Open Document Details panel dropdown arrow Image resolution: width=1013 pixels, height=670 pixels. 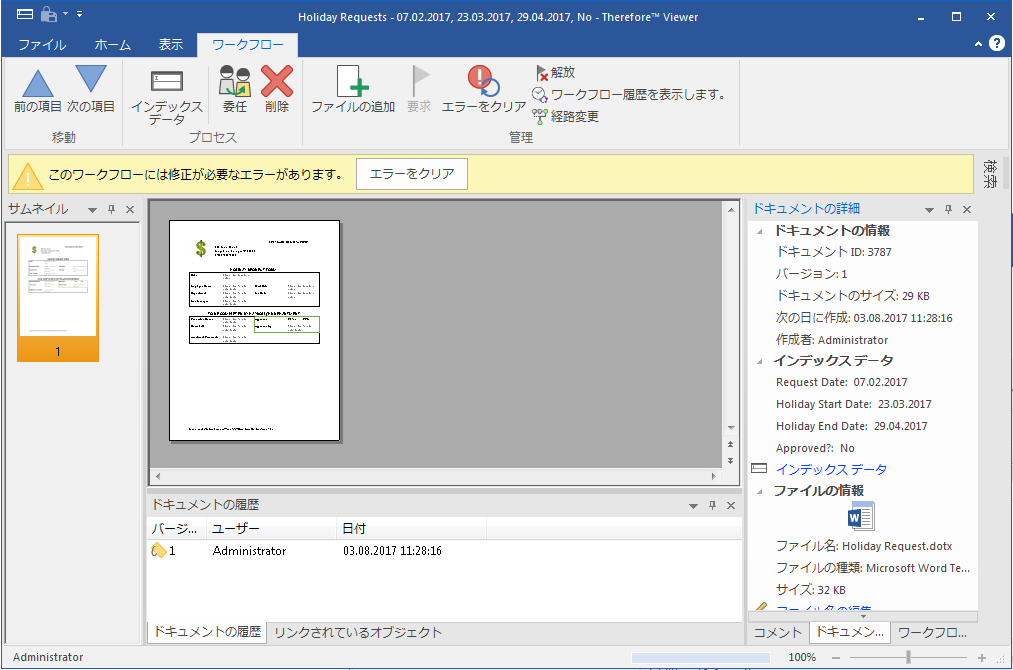(930, 210)
